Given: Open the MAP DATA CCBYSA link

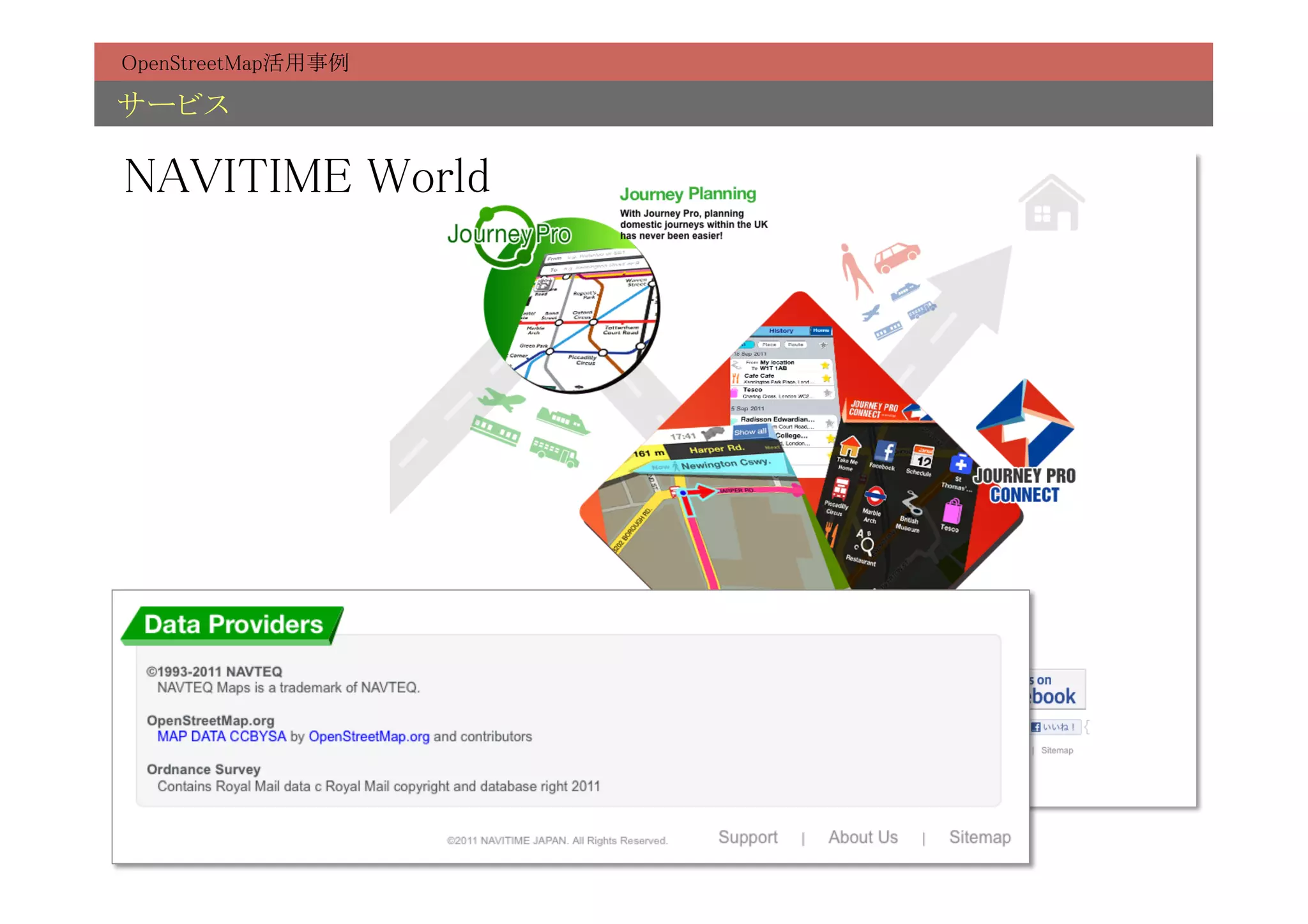Looking at the screenshot, I should tap(222, 736).
